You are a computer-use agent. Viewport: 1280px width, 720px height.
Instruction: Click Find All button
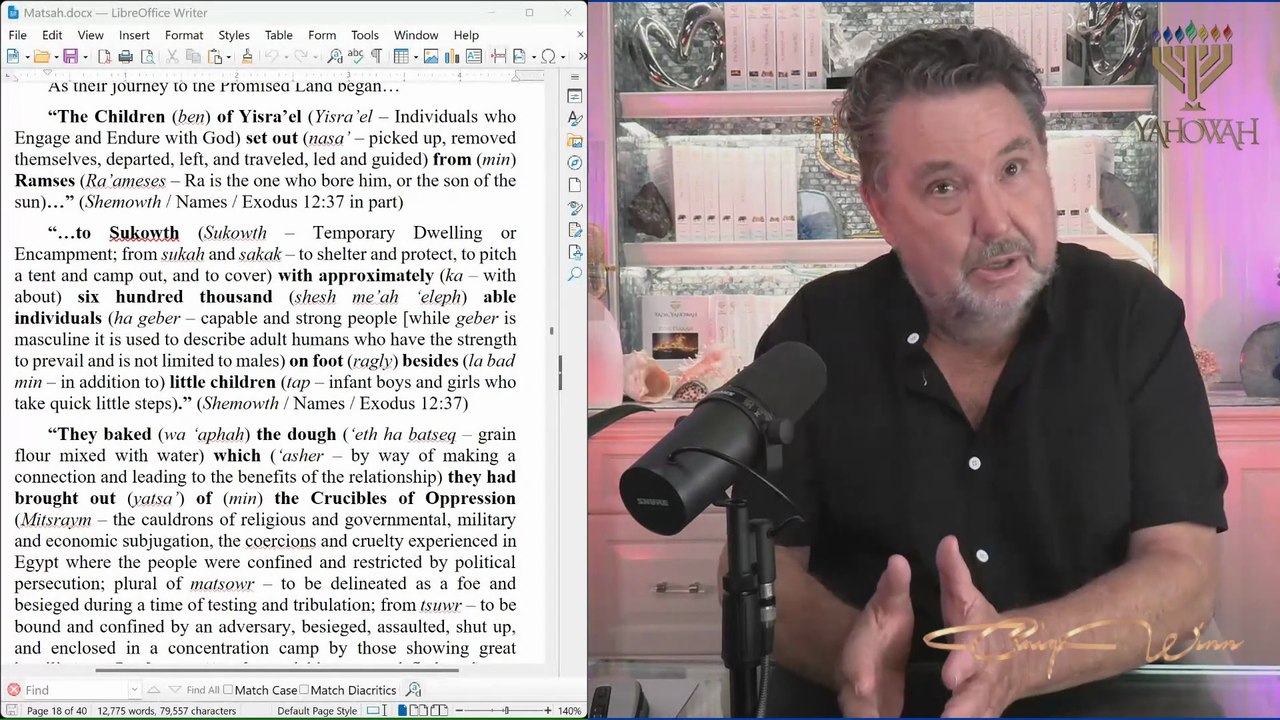click(202, 690)
